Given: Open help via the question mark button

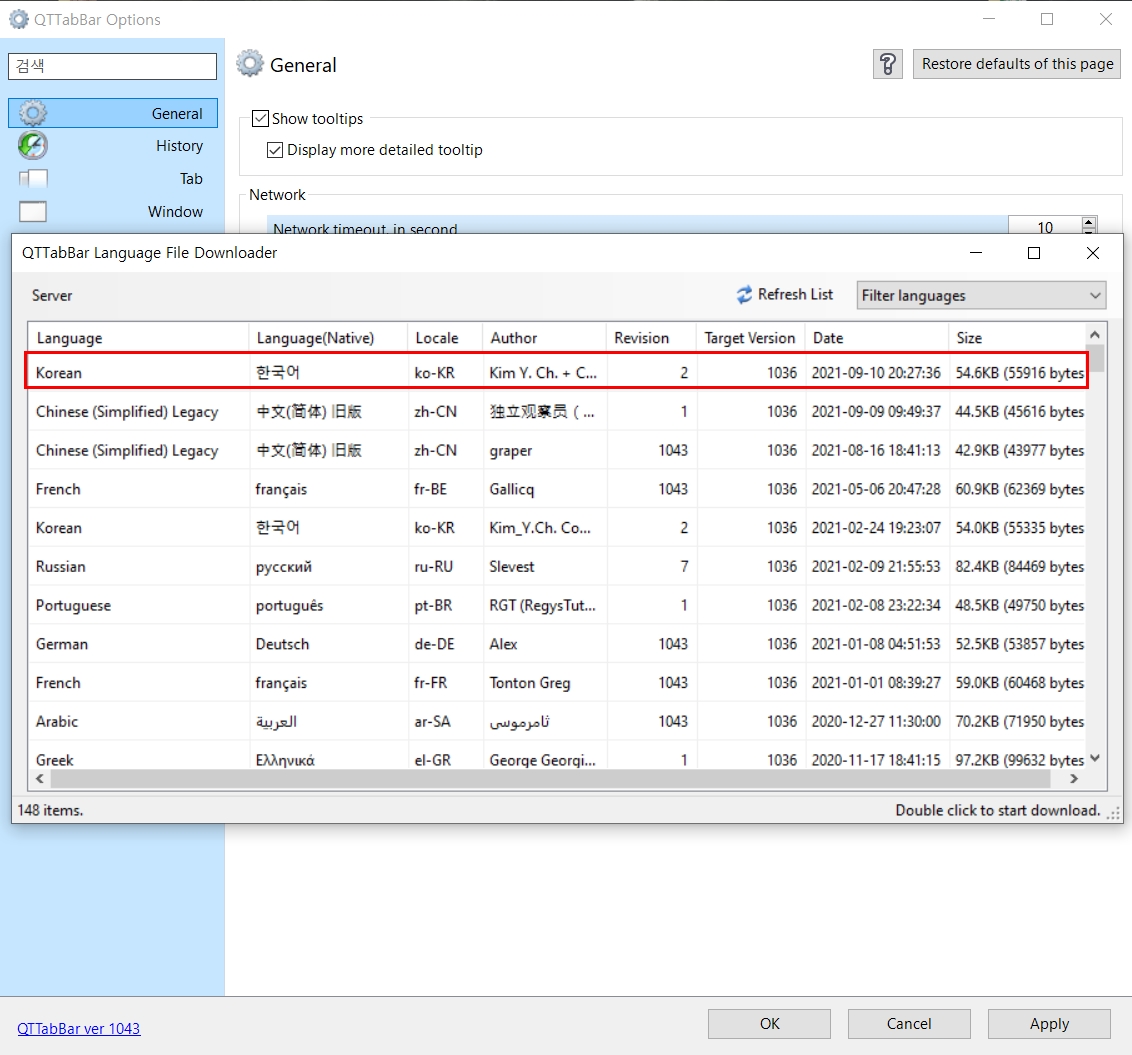Looking at the screenshot, I should coord(887,64).
